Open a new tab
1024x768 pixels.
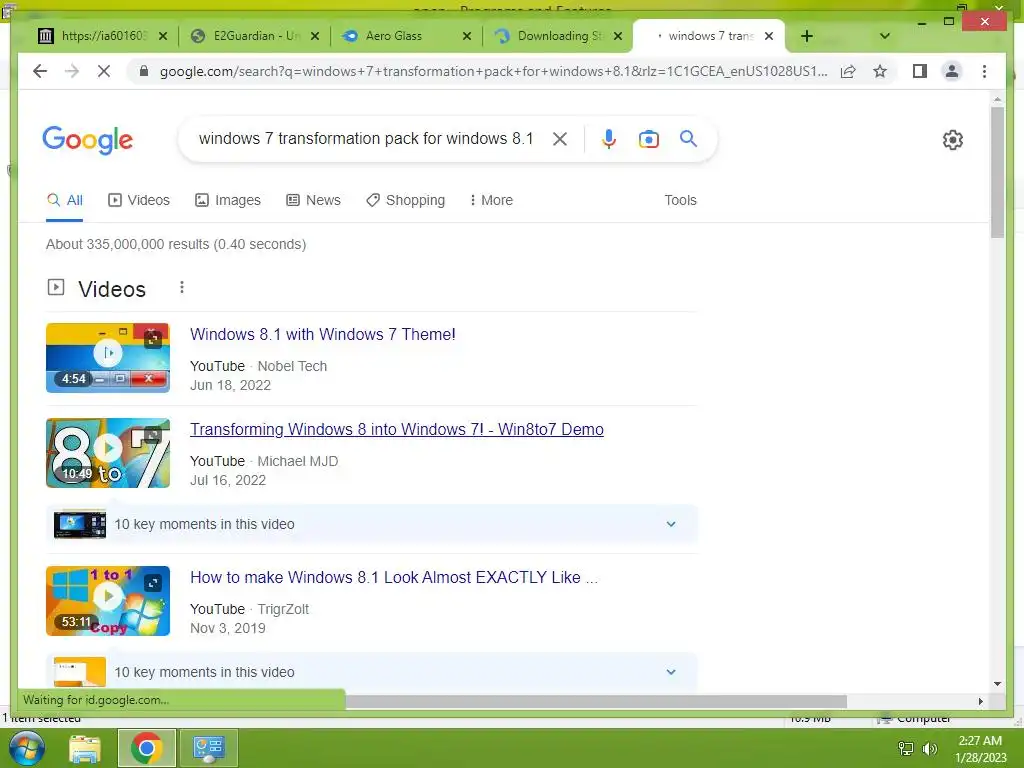pyautogui.click(x=807, y=36)
